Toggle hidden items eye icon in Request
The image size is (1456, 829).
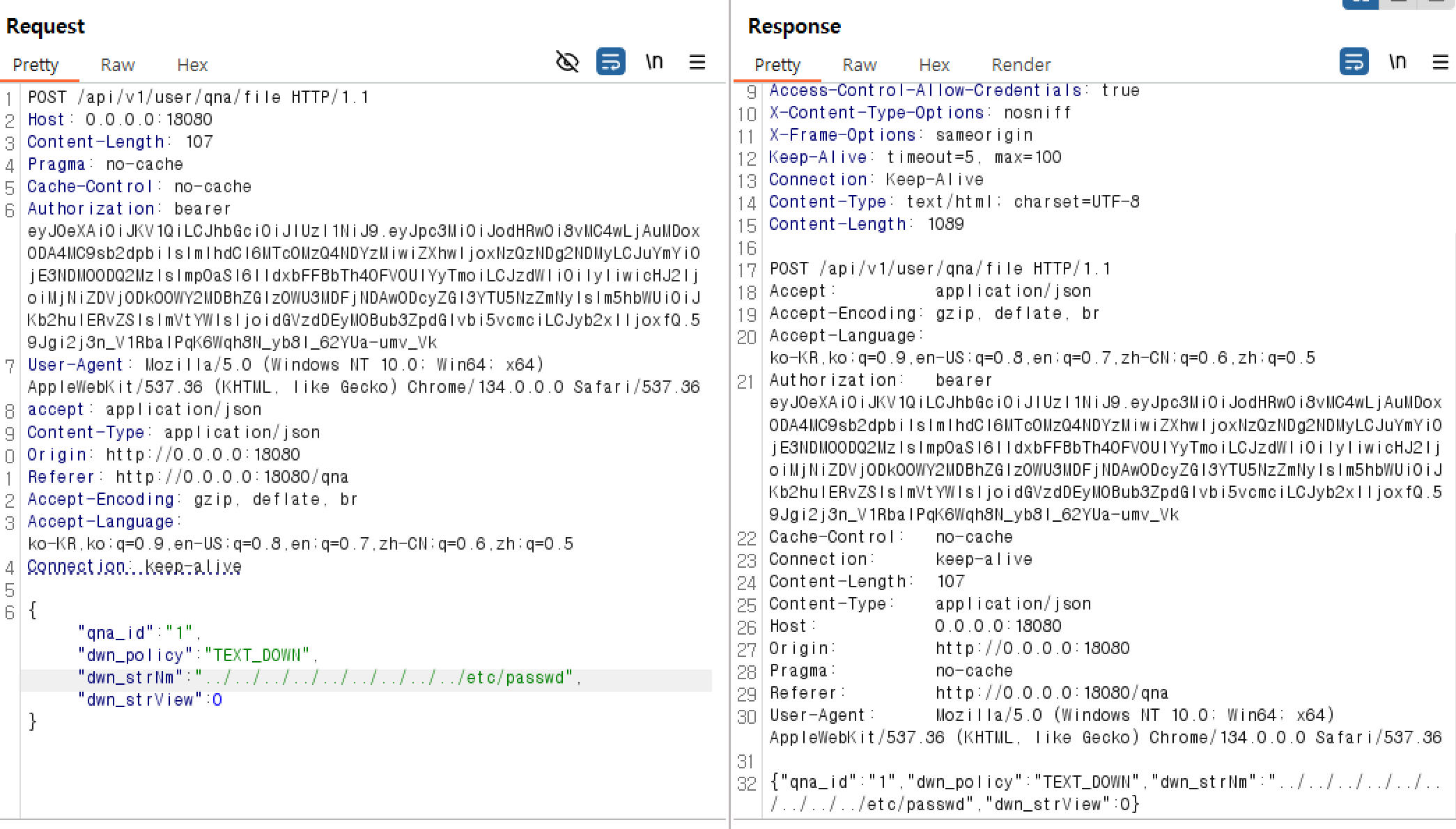pos(567,62)
